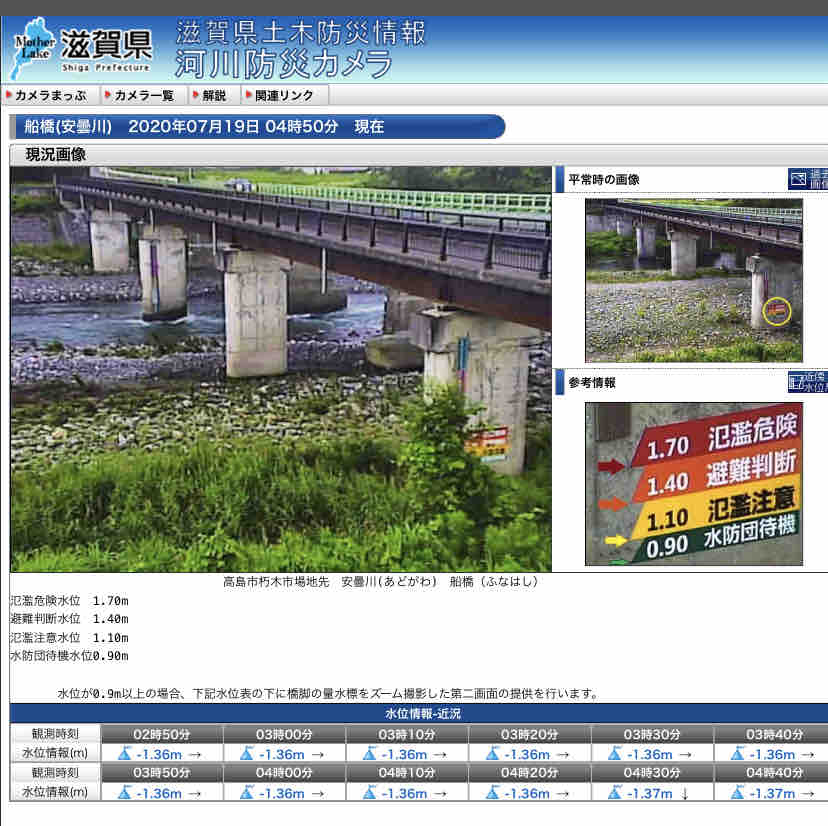Click the 氾濫注意水位 1.10m line
The height and width of the screenshot is (826, 828).
[69, 637]
